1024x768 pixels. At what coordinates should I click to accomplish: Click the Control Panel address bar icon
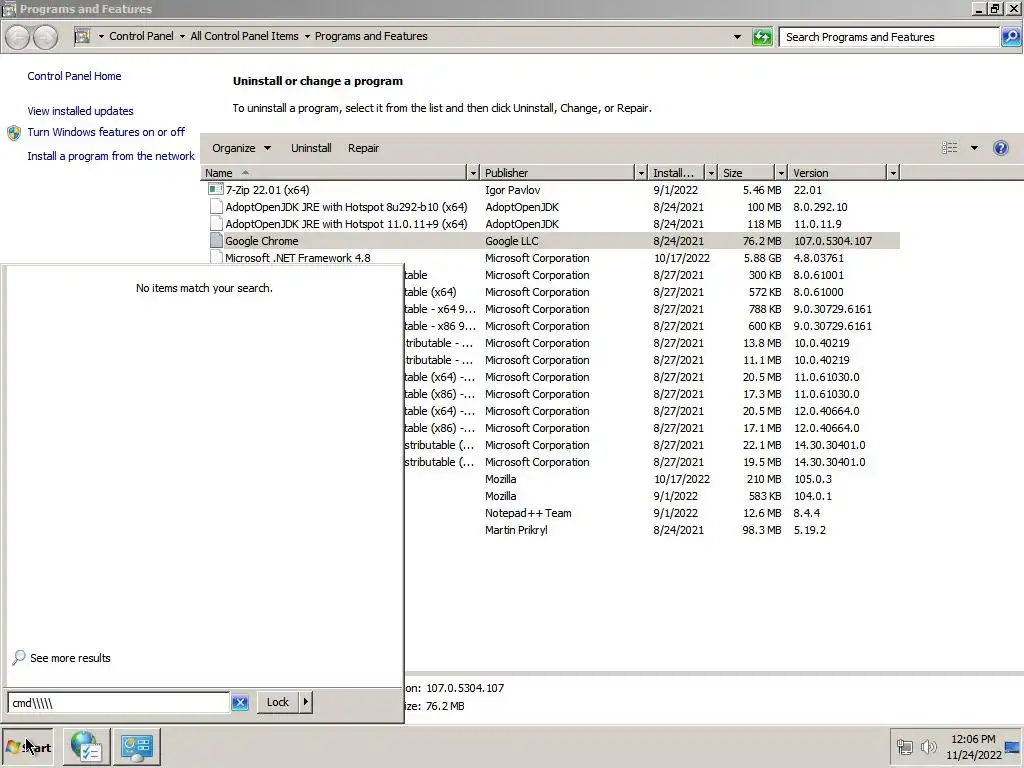pyautogui.click(x=82, y=36)
